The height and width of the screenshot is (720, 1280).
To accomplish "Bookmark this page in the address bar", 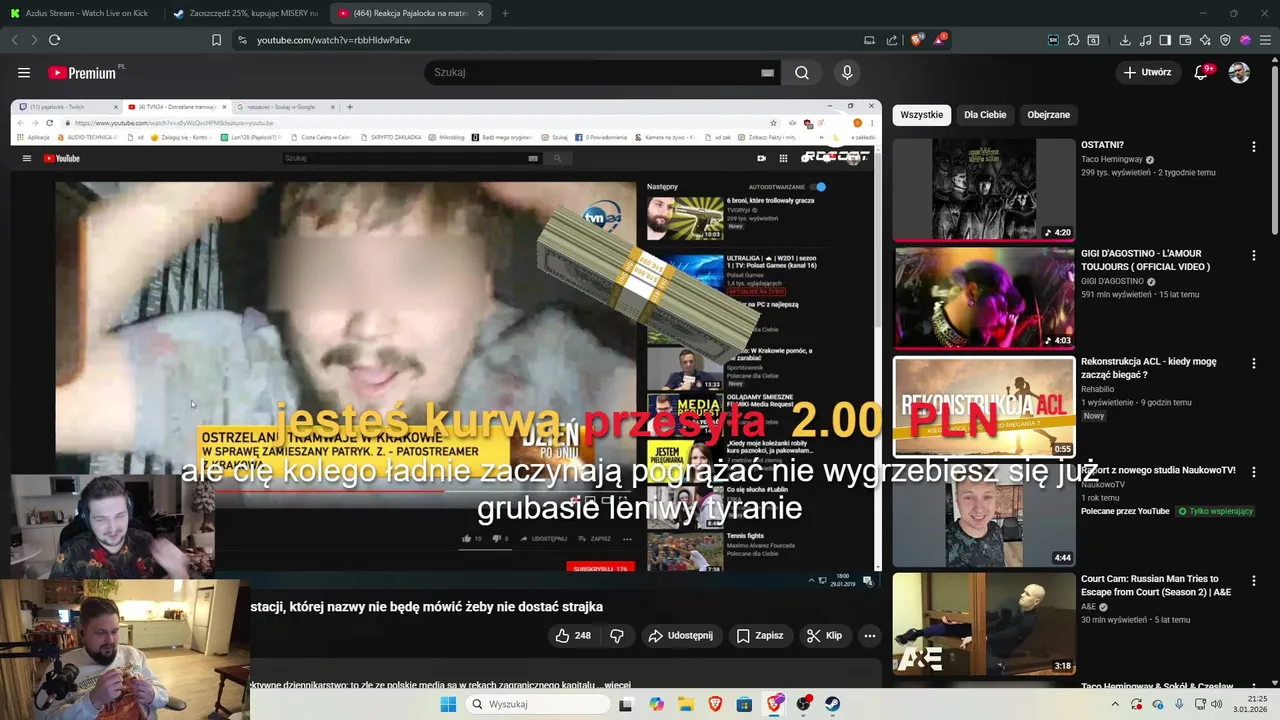I will tap(216, 40).
